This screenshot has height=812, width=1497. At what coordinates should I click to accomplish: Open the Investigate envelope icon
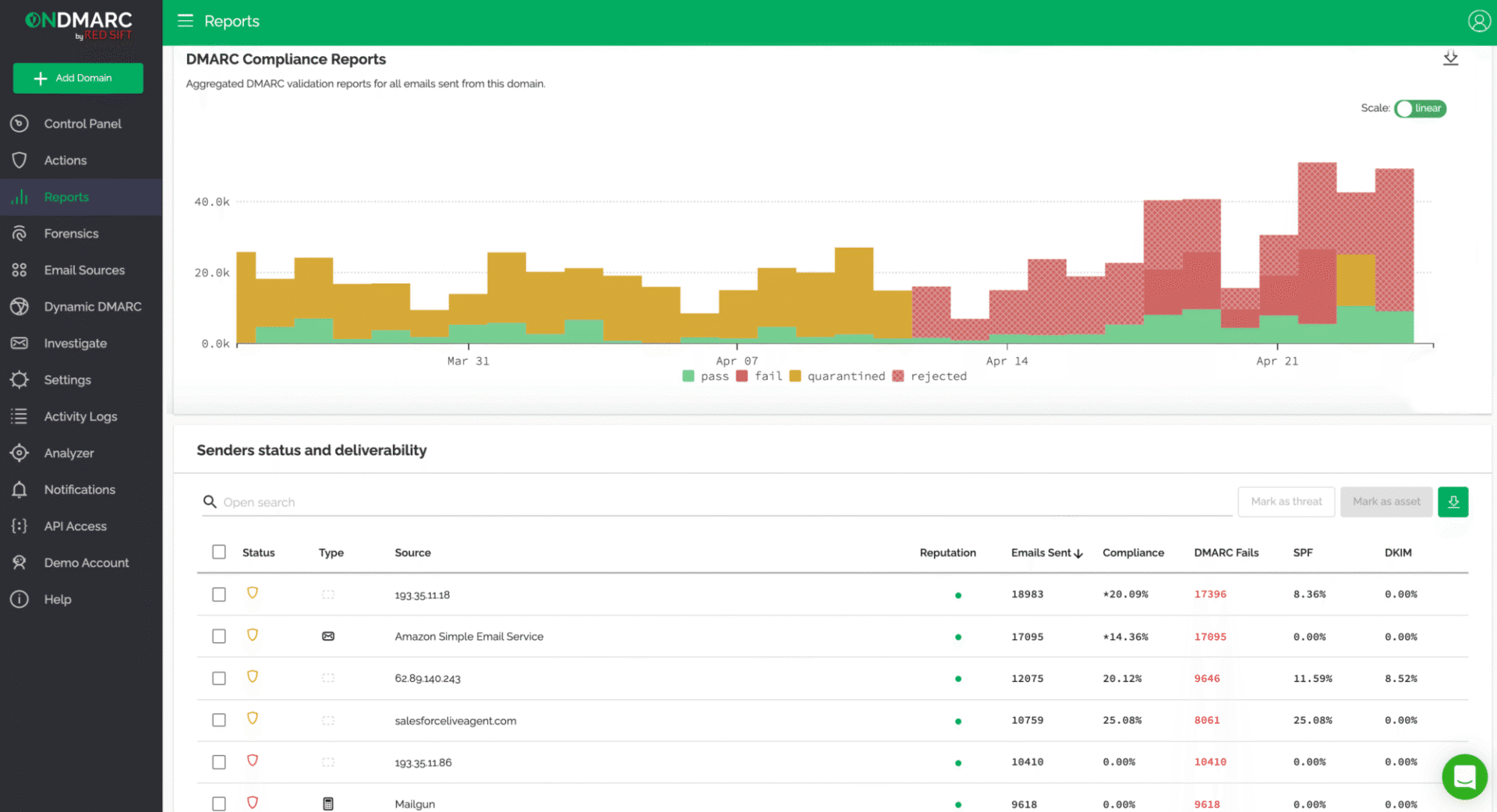click(x=19, y=343)
